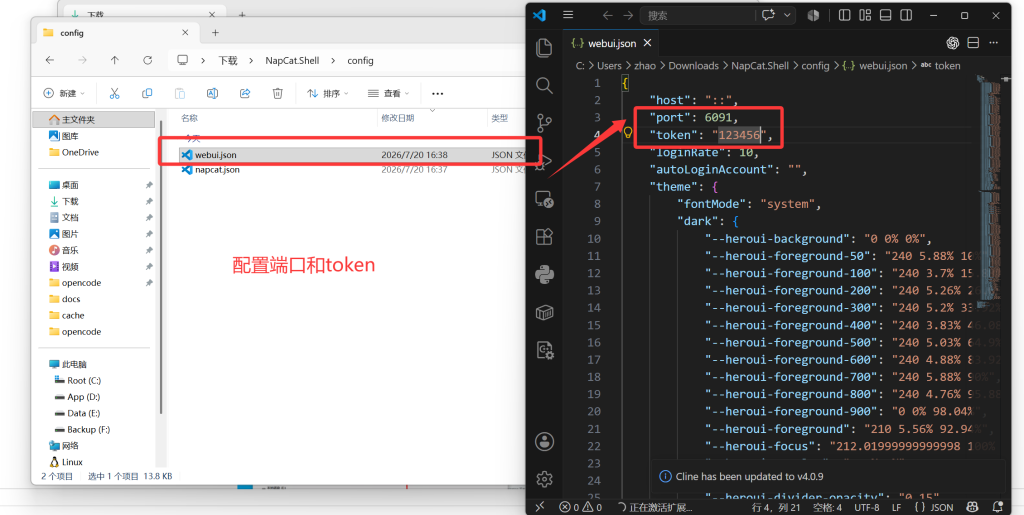Image resolution: width=1024 pixels, height=515 pixels.
Task: Toggle the primary side bar layout icon
Action: coord(844,15)
